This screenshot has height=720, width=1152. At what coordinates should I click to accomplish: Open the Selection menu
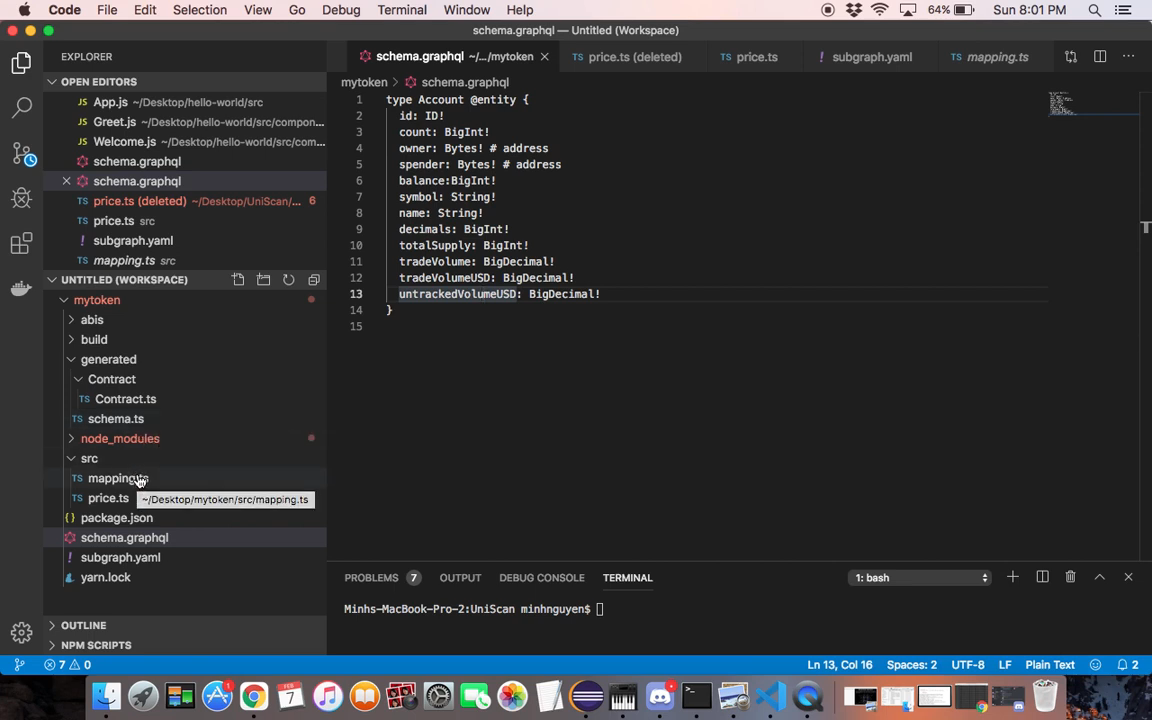[200, 10]
